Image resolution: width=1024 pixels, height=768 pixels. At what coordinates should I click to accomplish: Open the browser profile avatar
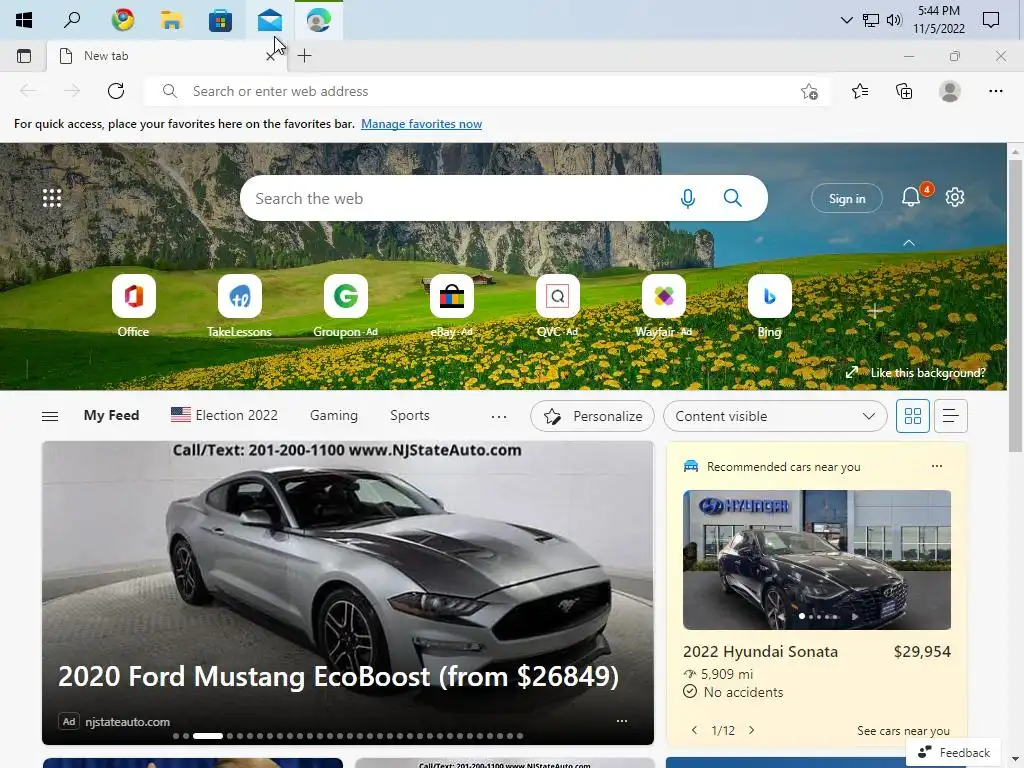(x=950, y=91)
